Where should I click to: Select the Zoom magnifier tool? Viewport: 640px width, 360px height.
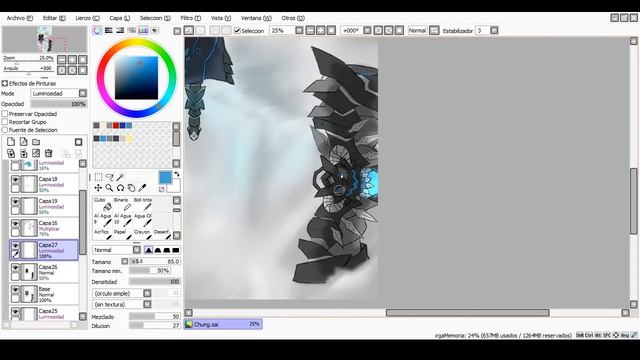coord(109,188)
